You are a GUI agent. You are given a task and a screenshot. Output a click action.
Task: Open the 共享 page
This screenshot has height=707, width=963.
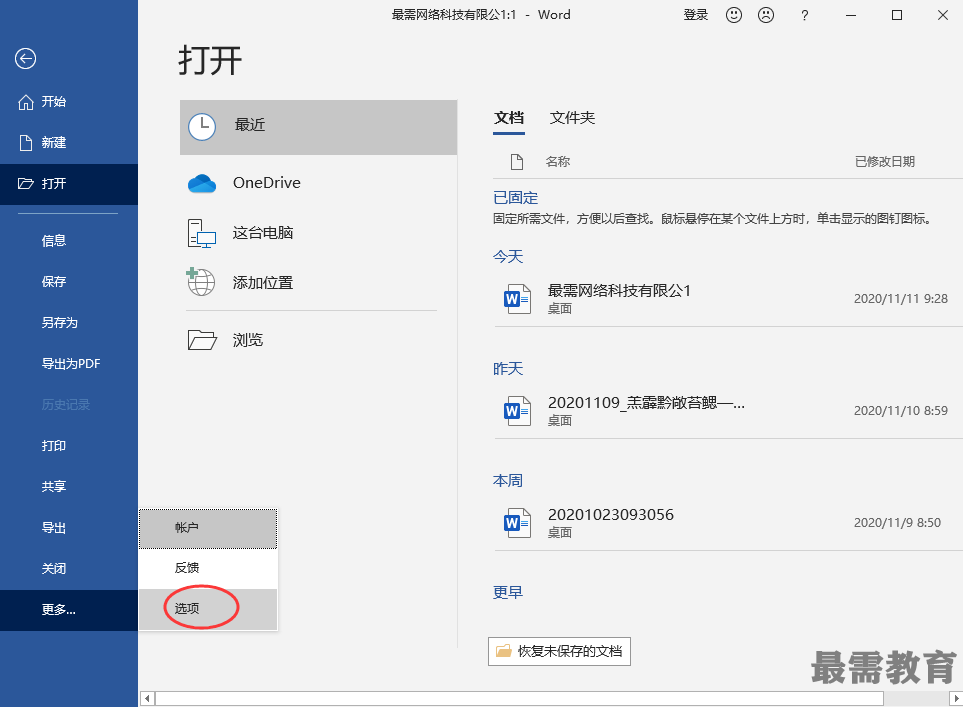69,486
